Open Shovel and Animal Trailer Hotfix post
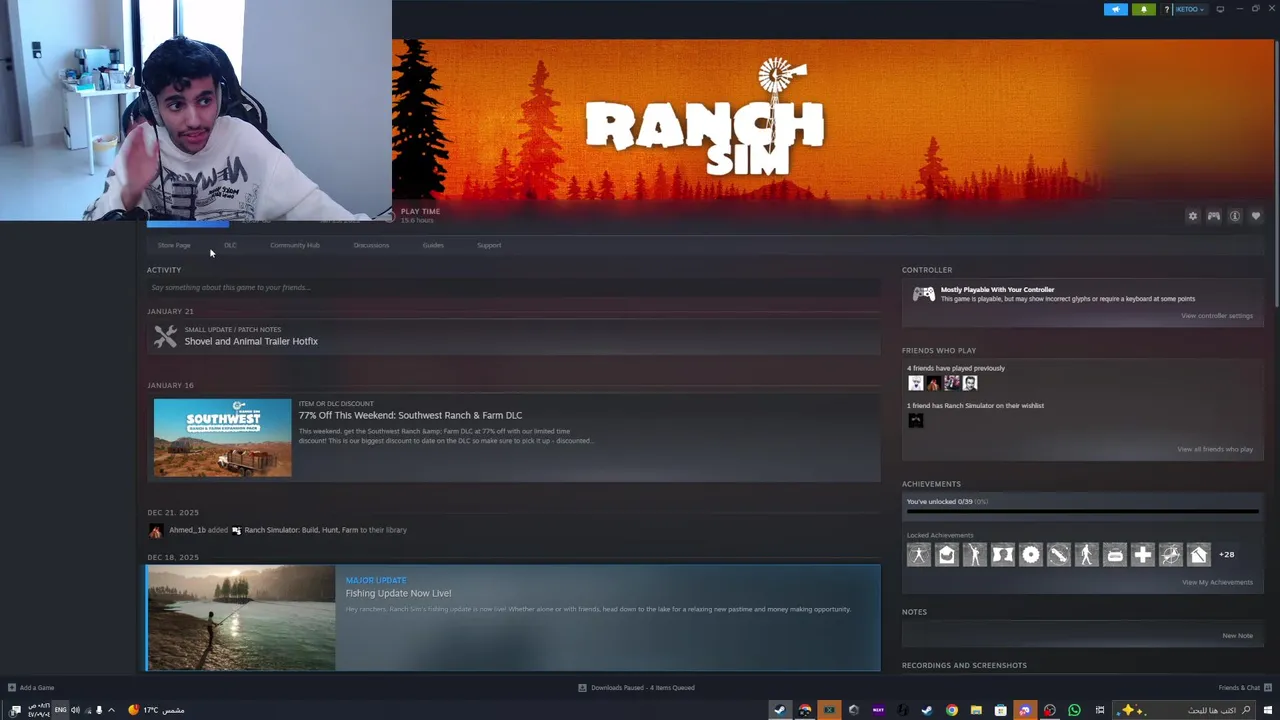Image resolution: width=1280 pixels, height=720 pixels. click(x=251, y=341)
